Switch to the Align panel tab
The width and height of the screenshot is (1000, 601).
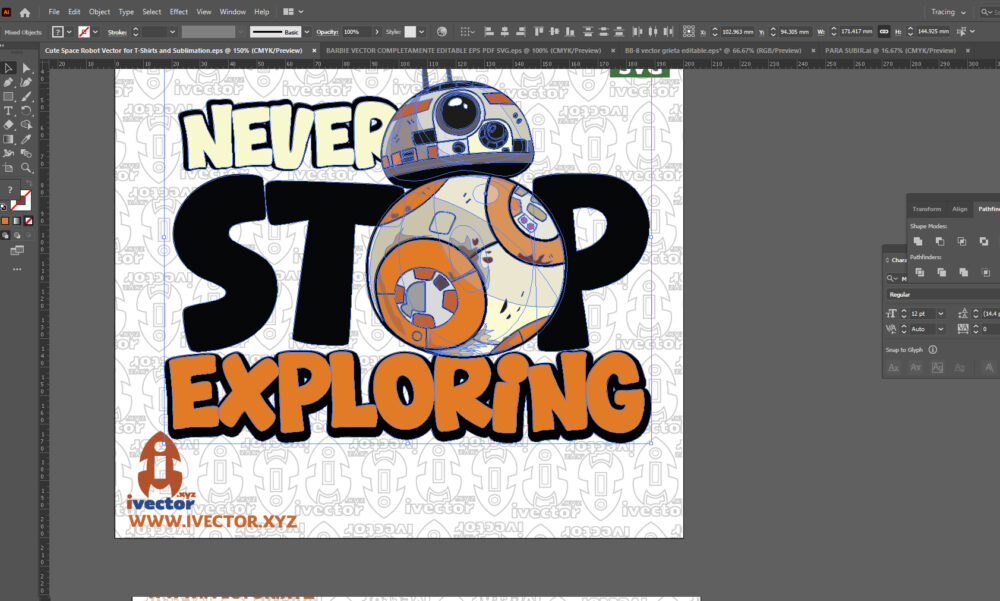click(x=960, y=209)
